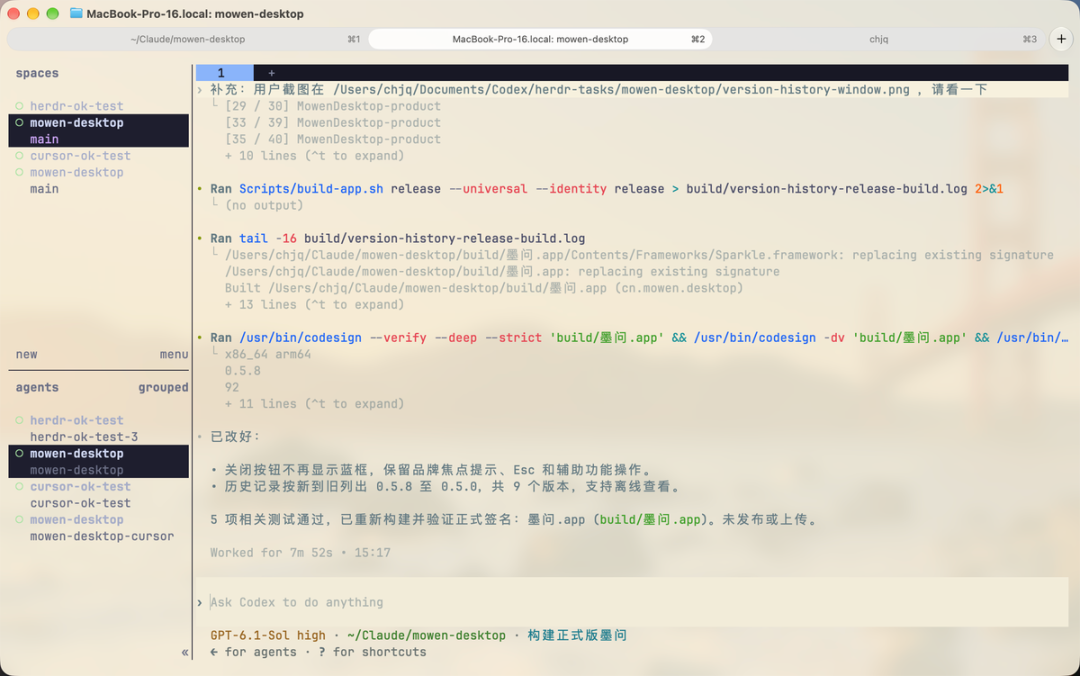Image resolution: width=1080 pixels, height=676 pixels.
Task: Click new in the spaces panel
Action: (x=27, y=354)
